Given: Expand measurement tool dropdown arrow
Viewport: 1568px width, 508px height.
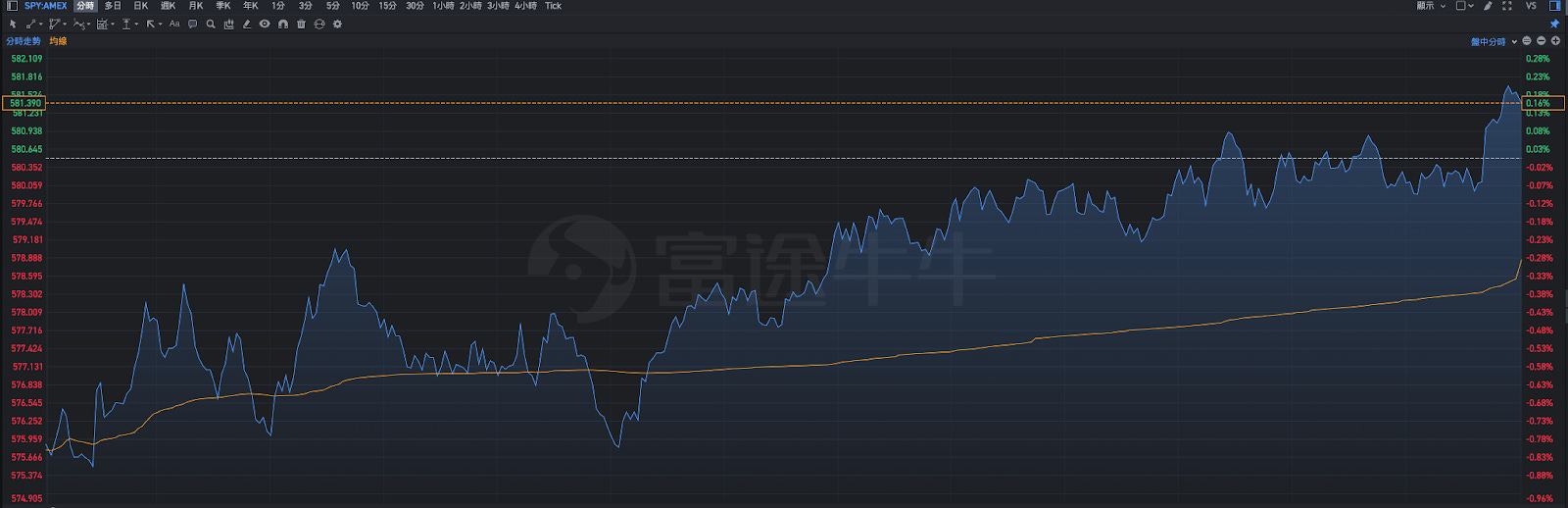Looking at the screenshot, I should [113, 24].
